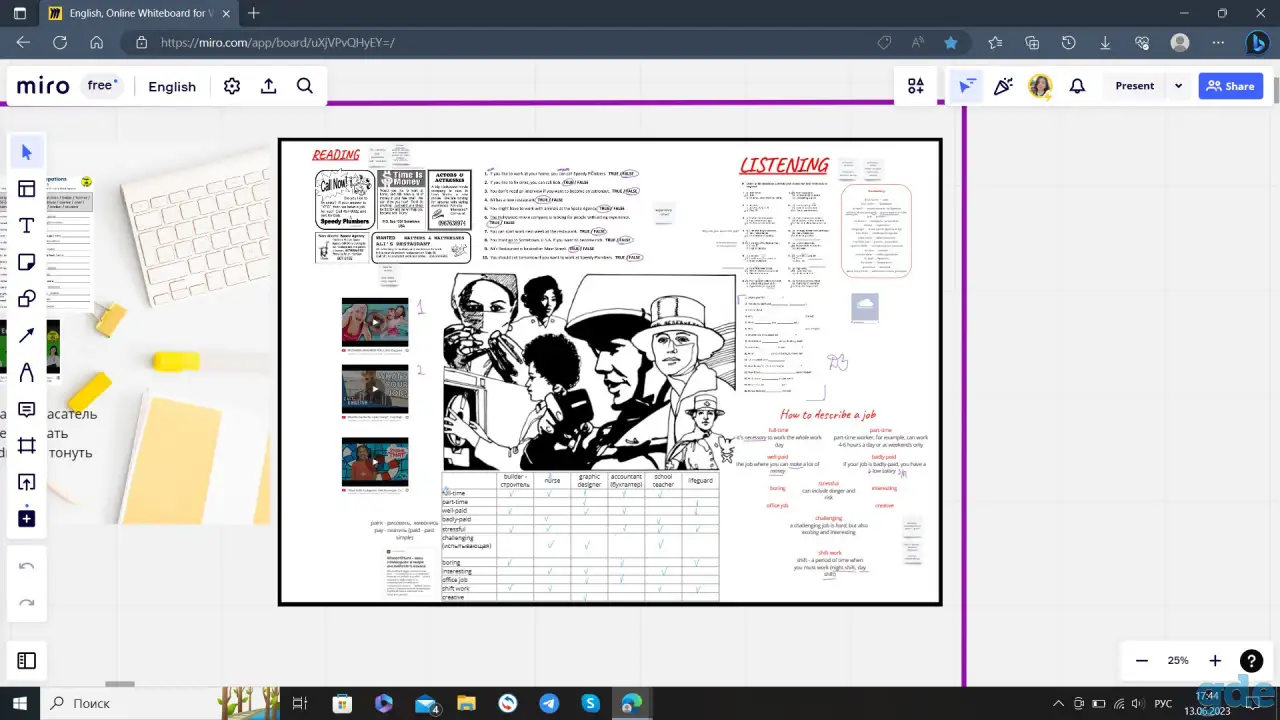This screenshot has height=720, width=1280.
Task: Select the 'lifeguard' table column header
Action: coord(701,481)
